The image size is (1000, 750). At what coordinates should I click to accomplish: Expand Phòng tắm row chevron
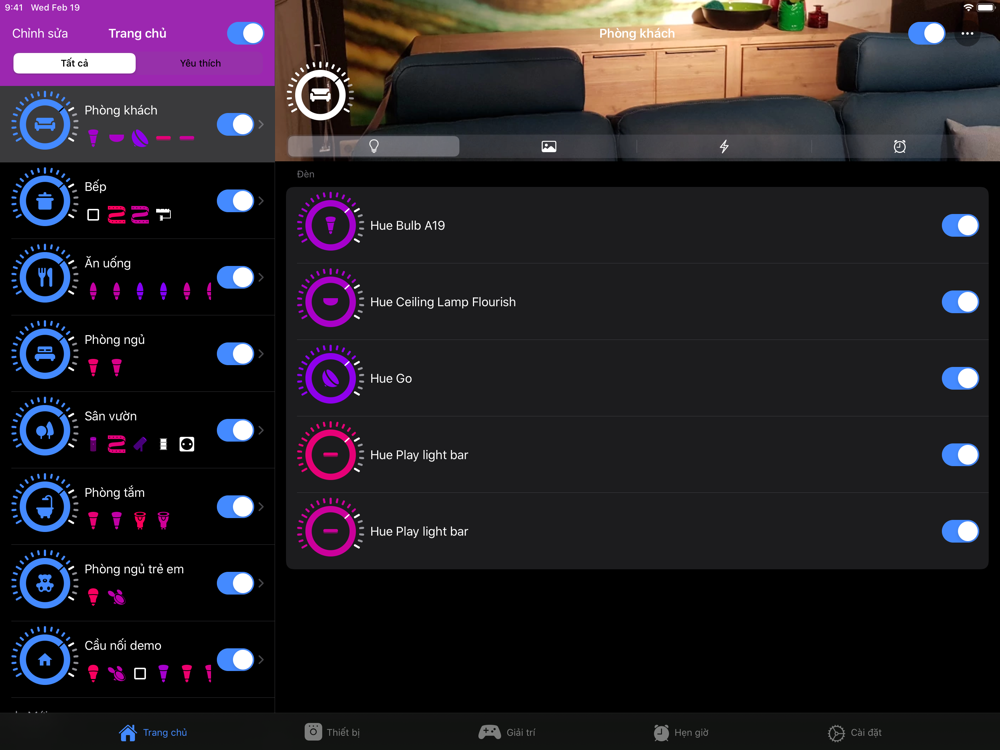click(x=261, y=507)
